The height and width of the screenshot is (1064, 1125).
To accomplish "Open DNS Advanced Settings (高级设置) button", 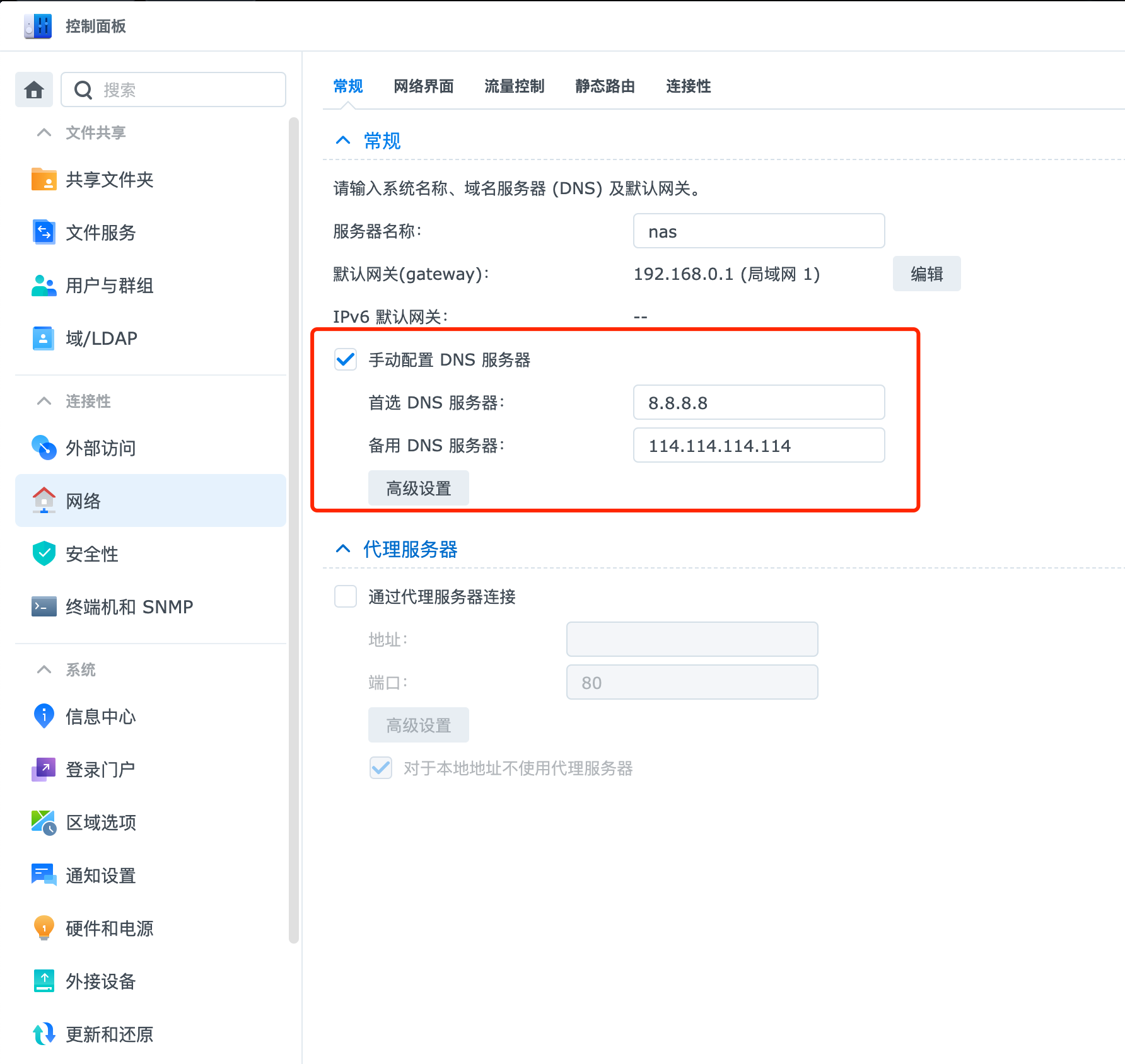I will click(x=419, y=489).
